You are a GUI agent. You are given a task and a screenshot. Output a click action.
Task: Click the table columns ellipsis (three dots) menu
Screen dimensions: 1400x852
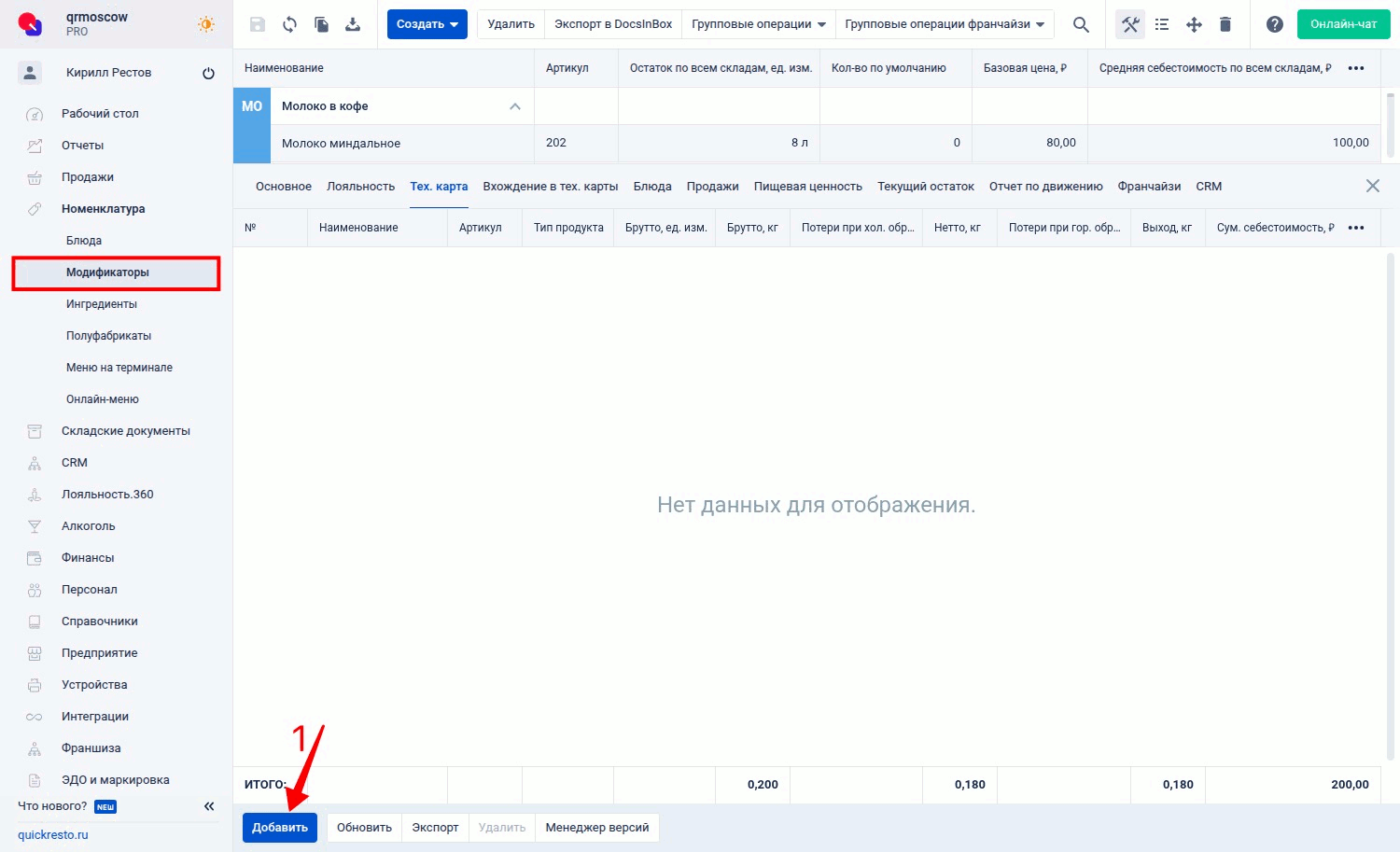(x=1355, y=67)
